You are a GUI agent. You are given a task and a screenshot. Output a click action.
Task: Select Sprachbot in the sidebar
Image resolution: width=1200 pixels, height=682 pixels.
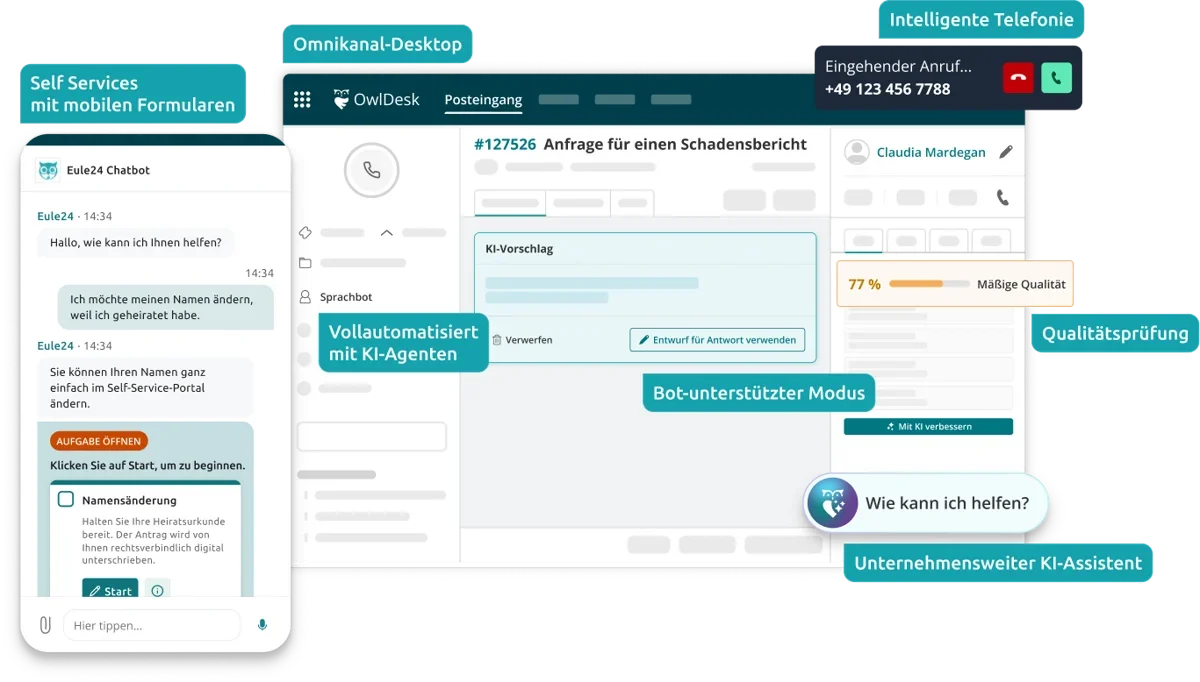(346, 297)
